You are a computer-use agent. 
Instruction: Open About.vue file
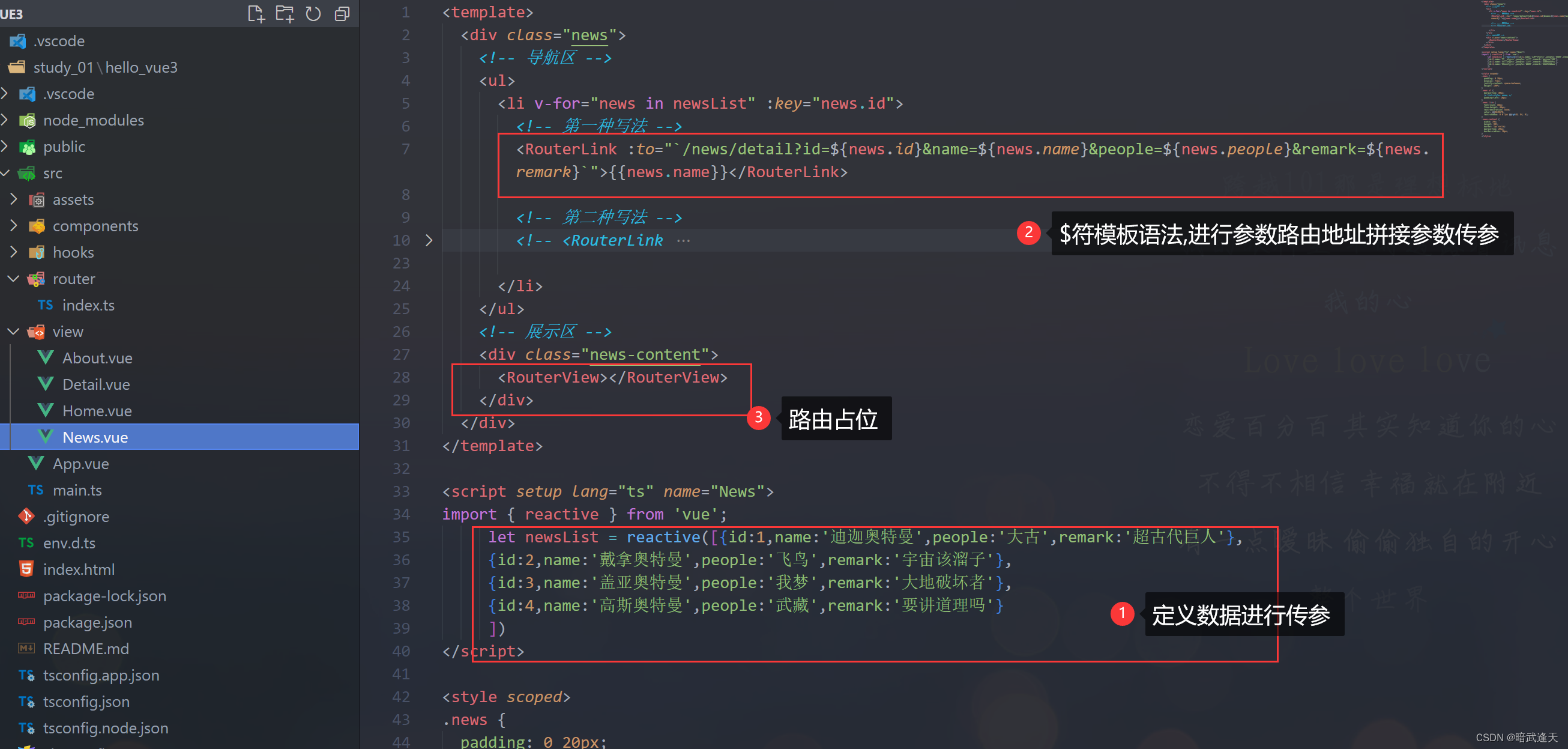97,358
